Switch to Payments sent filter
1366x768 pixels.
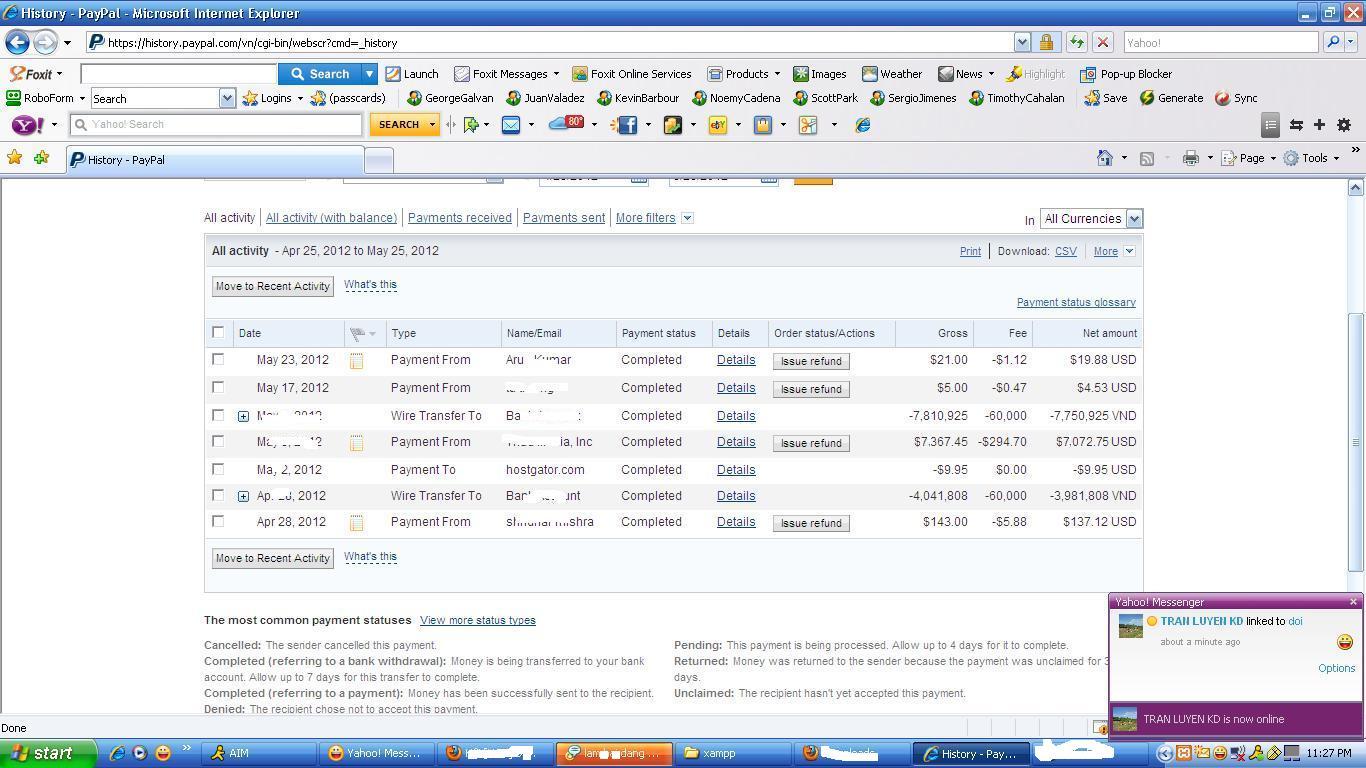click(564, 218)
